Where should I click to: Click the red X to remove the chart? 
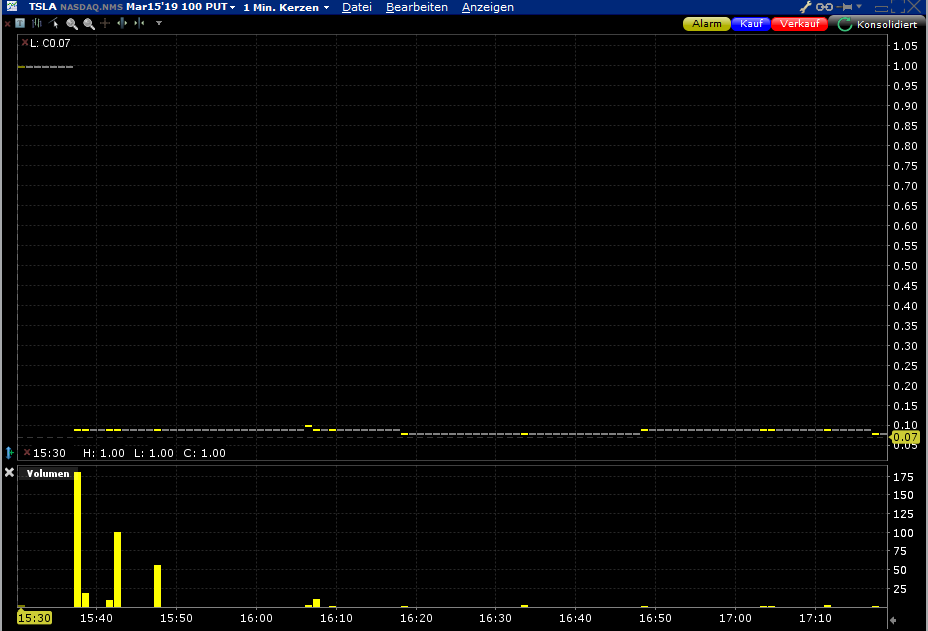(8, 23)
